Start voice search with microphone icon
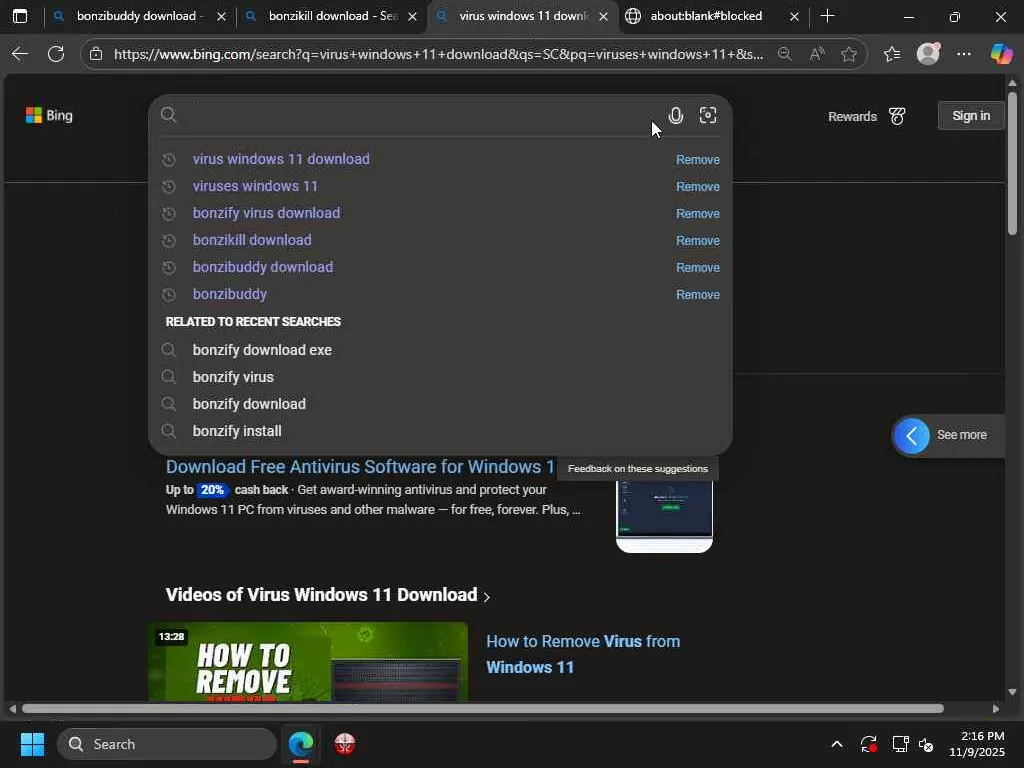1024x768 pixels. (676, 116)
